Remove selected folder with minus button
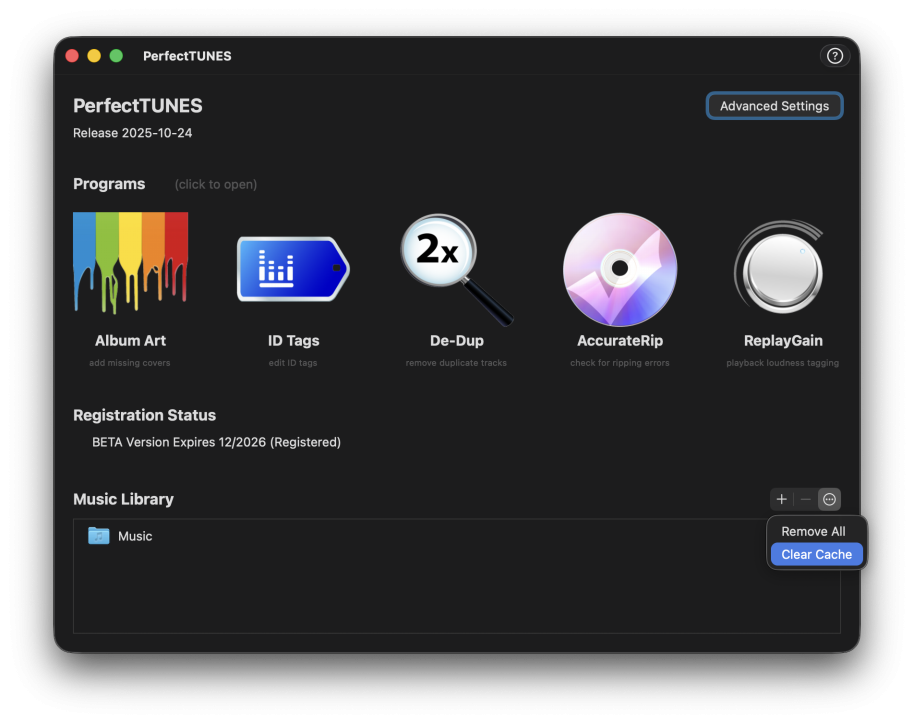914x724 pixels. [x=806, y=499]
